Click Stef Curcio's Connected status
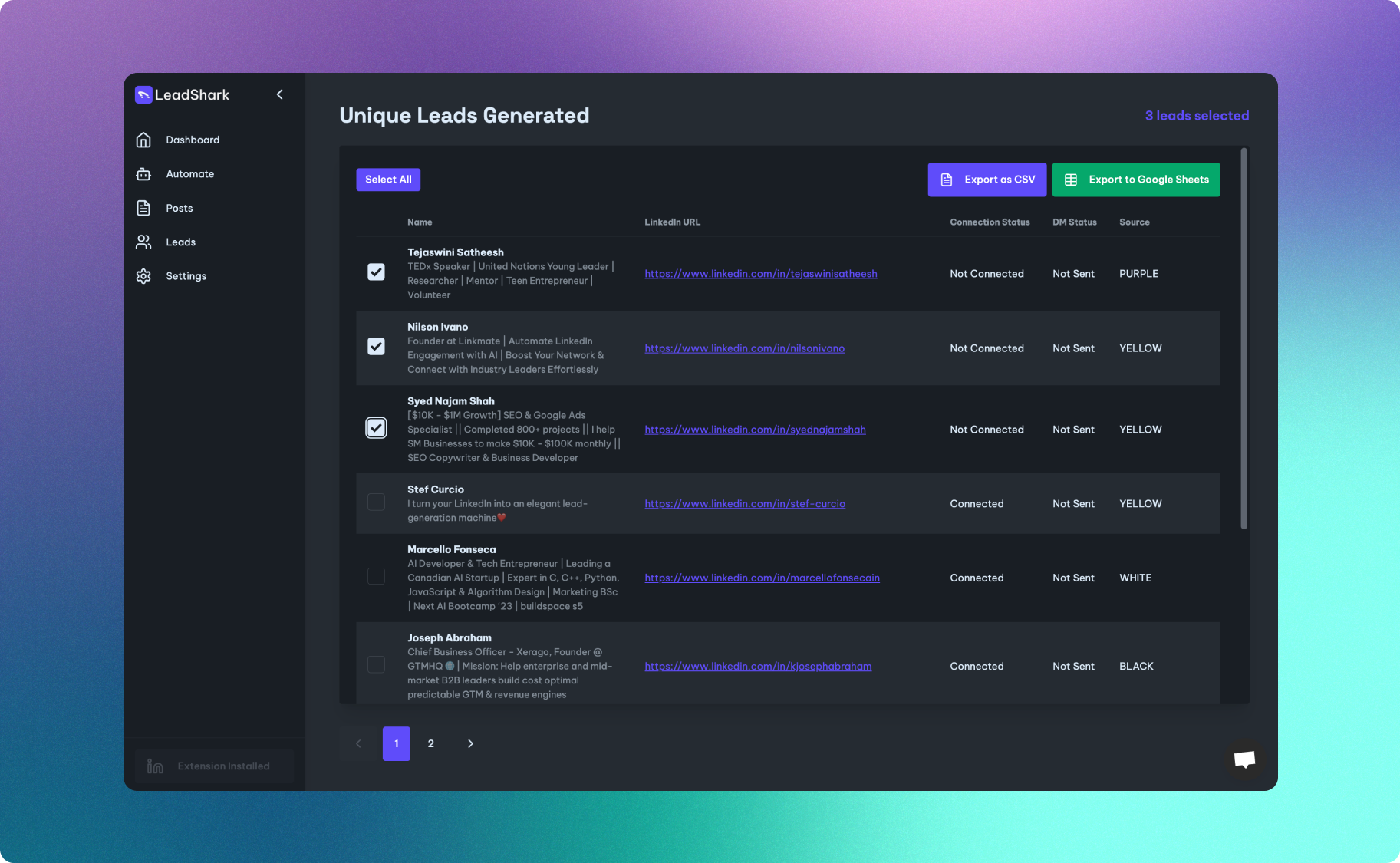 coord(977,504)
